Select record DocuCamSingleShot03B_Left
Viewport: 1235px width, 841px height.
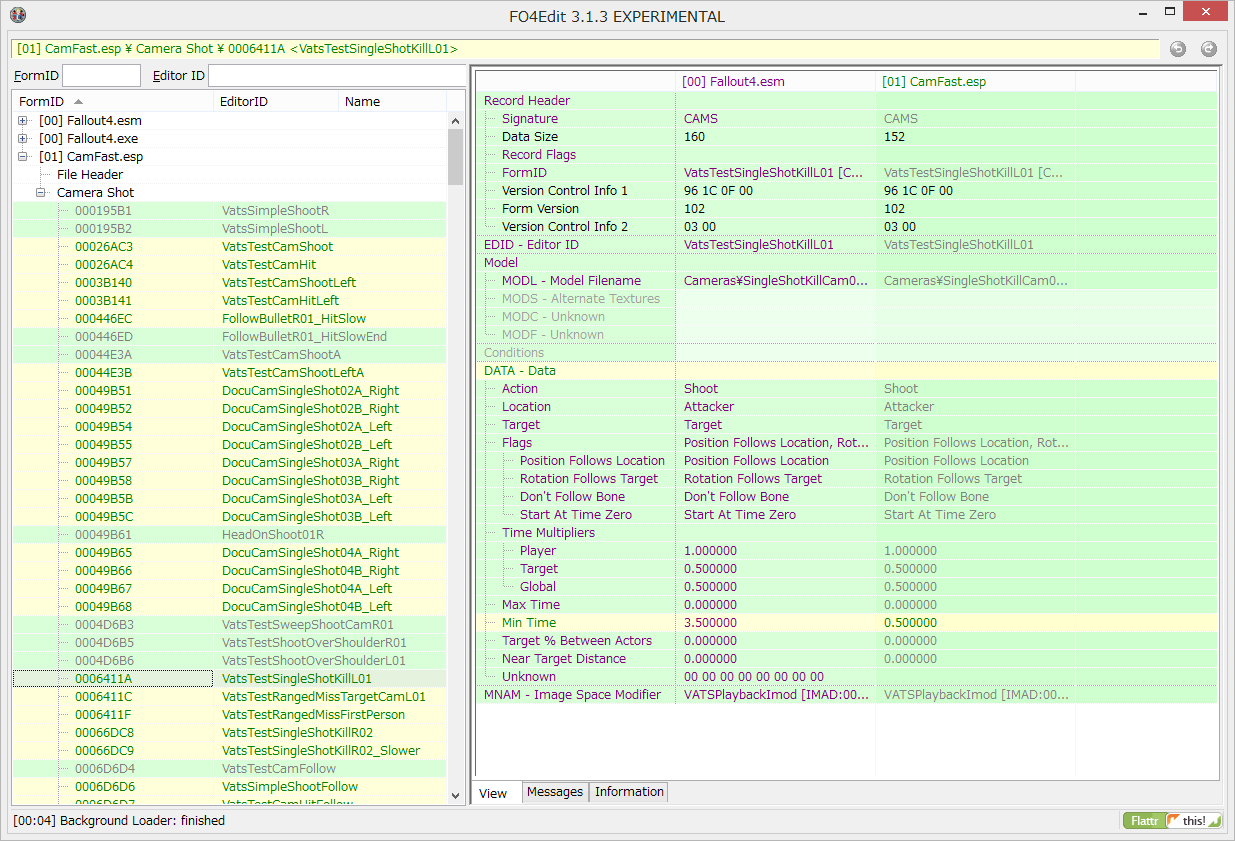(230, 517)
